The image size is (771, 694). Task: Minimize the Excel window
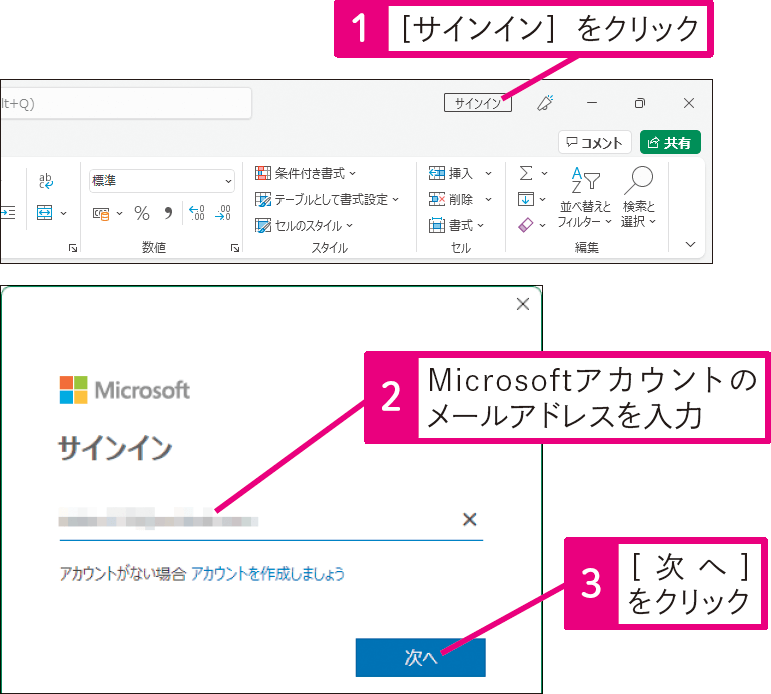[592, 103]
